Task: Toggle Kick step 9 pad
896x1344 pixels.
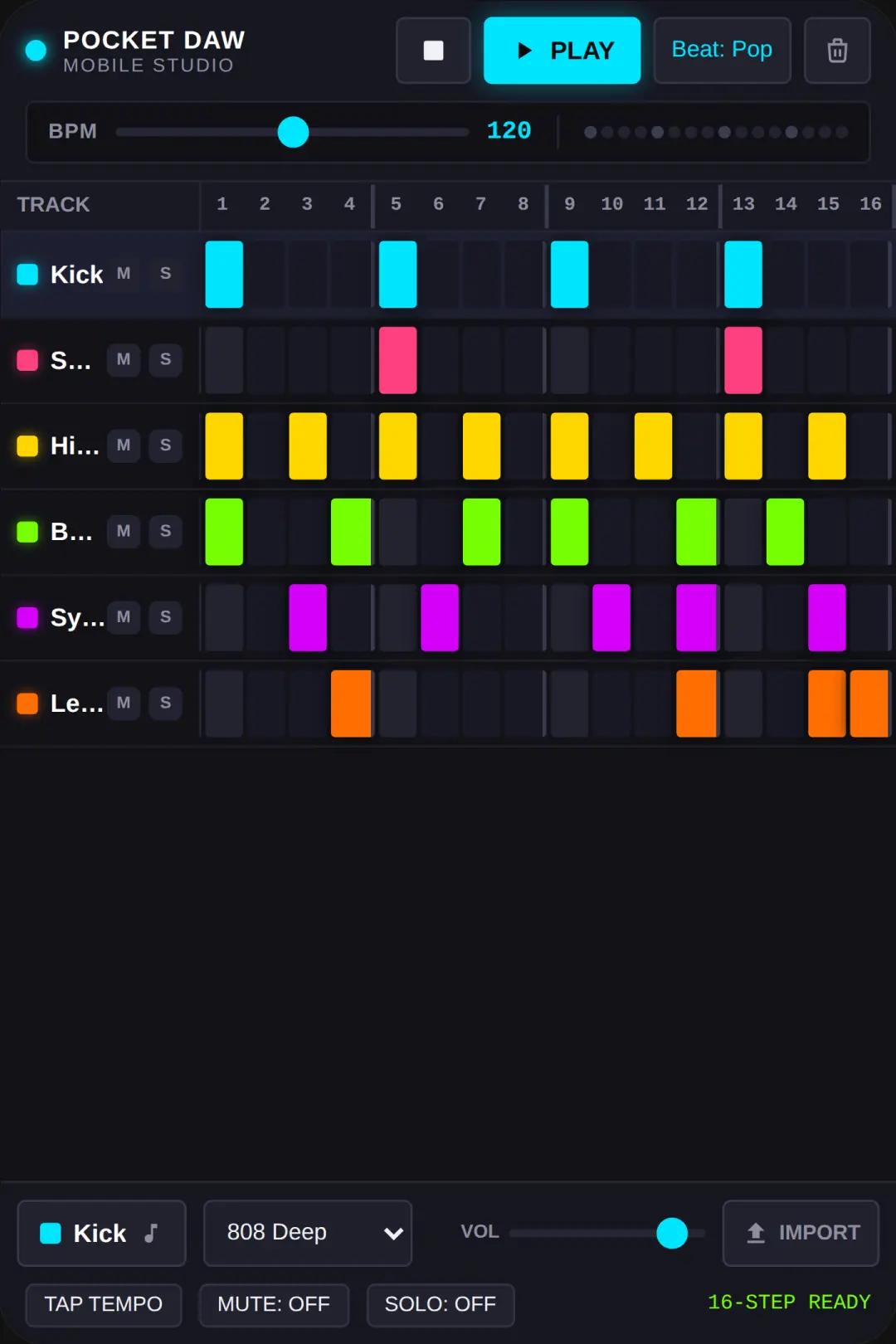Action: tap(569, 275)
